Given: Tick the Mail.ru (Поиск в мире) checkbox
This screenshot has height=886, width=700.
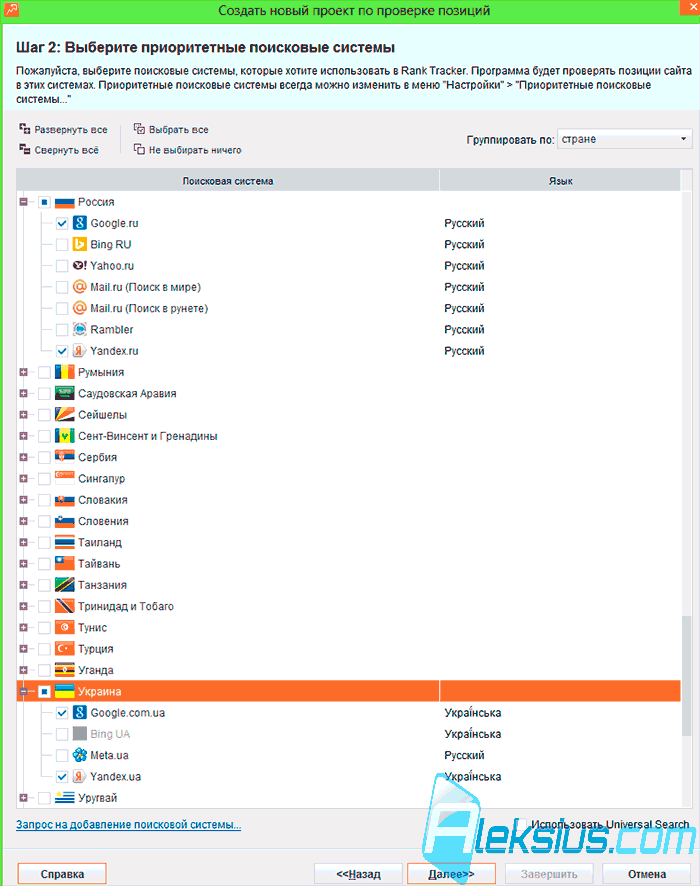Looking at the screenshot, I should pyautogui.click(x=62, y=288).
